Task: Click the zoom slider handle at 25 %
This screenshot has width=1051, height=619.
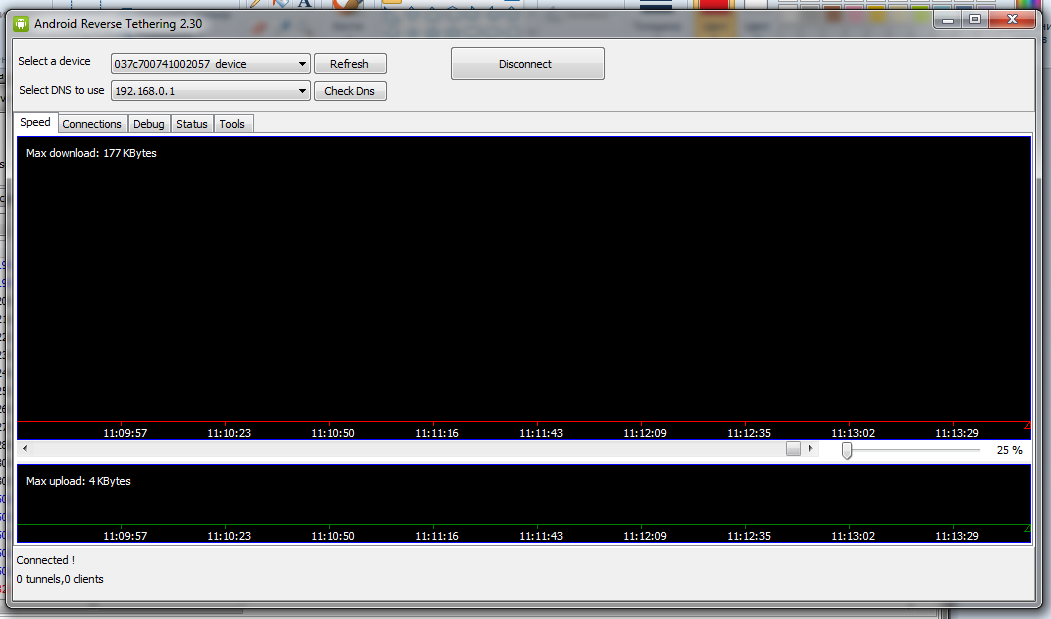Action: click(x=847, y=450)
